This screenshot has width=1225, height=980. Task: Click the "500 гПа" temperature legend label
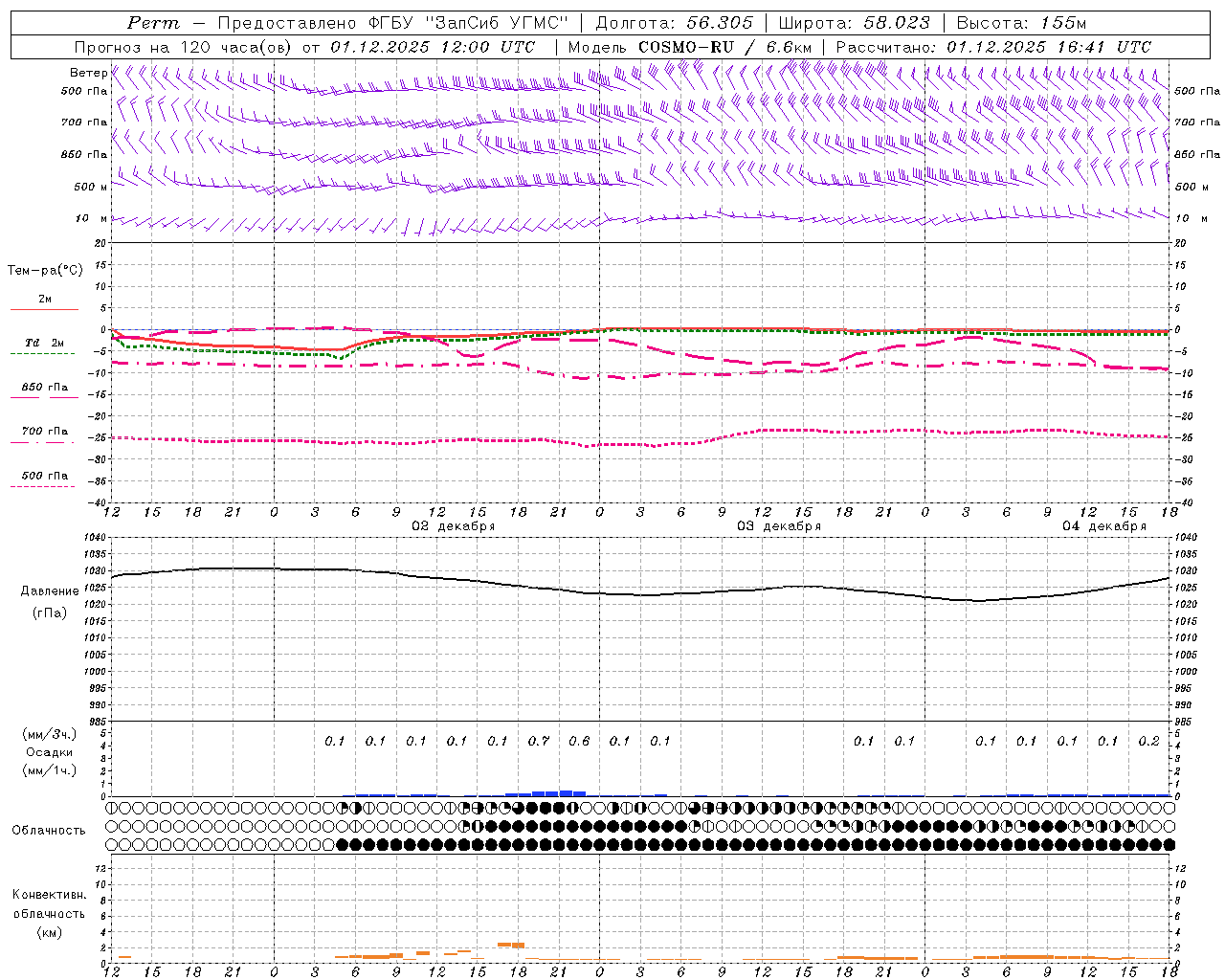45,476
